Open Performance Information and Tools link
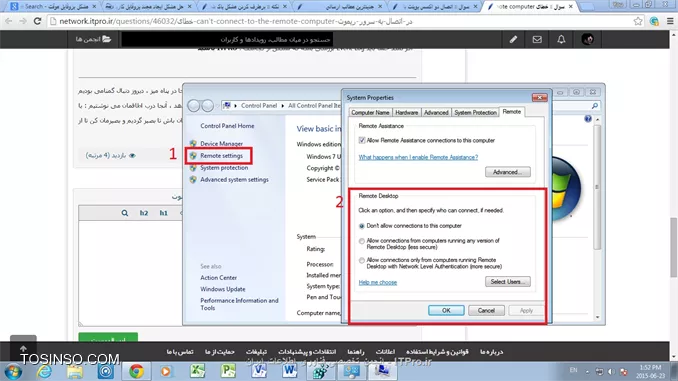 [x=239, y=304]
